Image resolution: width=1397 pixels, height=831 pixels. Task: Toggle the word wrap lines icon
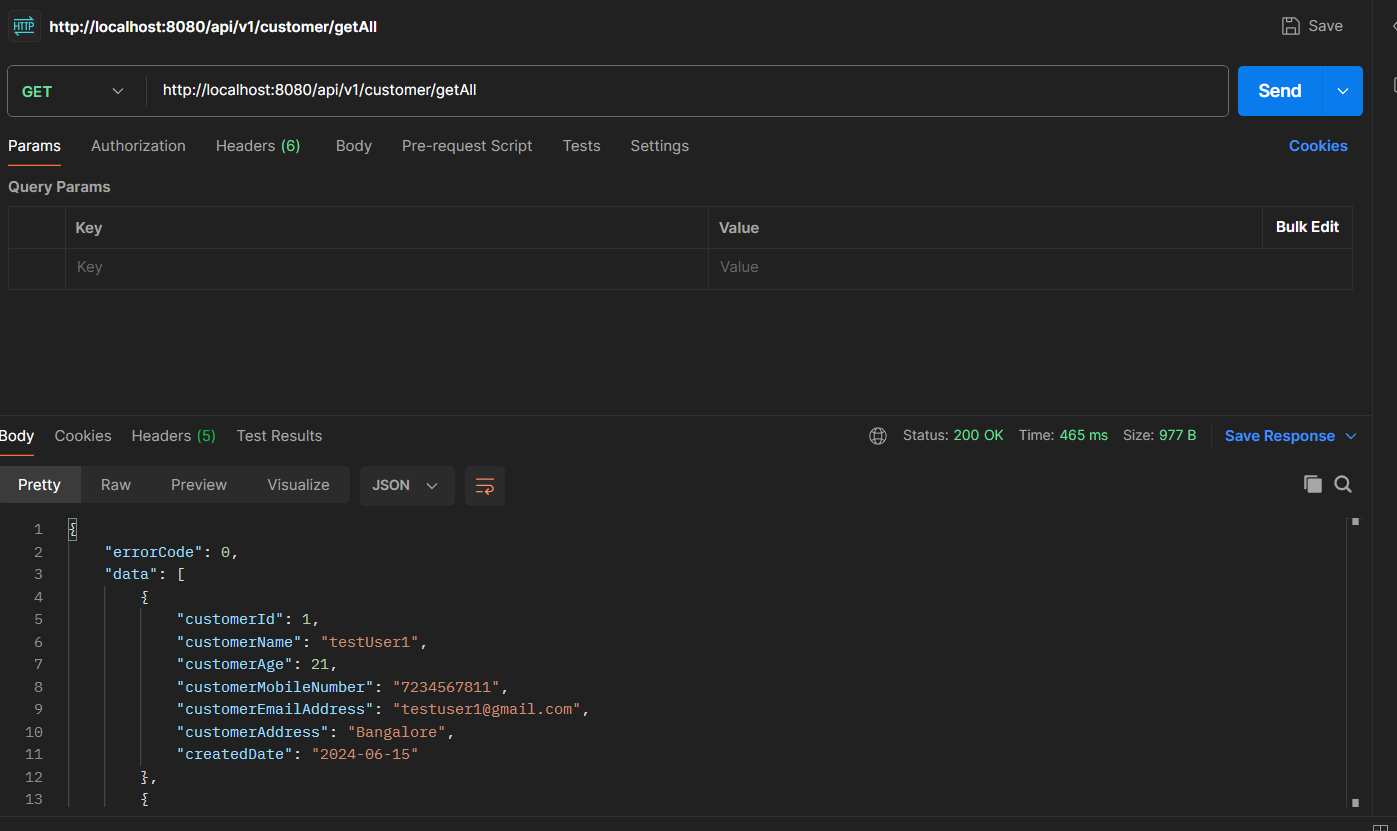pos(485,486)
